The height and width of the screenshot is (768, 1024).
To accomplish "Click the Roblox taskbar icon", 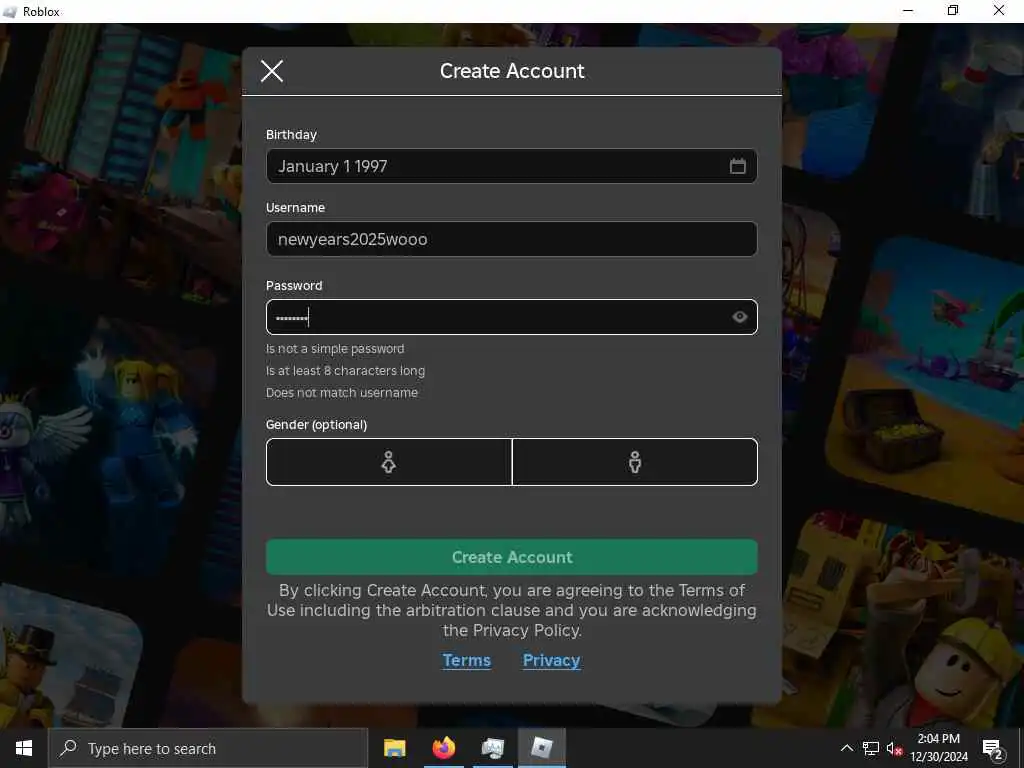I will pos(541,748).
